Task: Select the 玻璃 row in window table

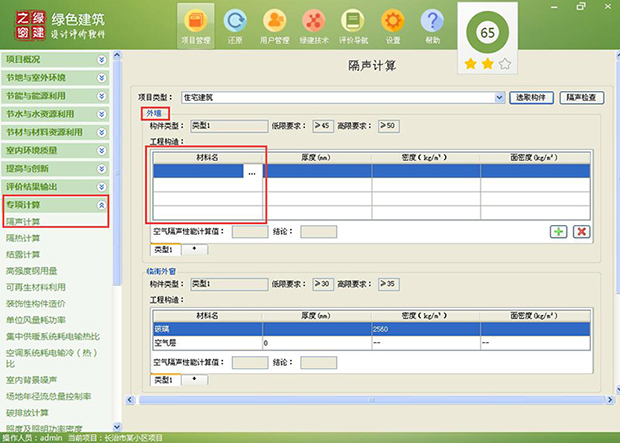Action: 372,329
